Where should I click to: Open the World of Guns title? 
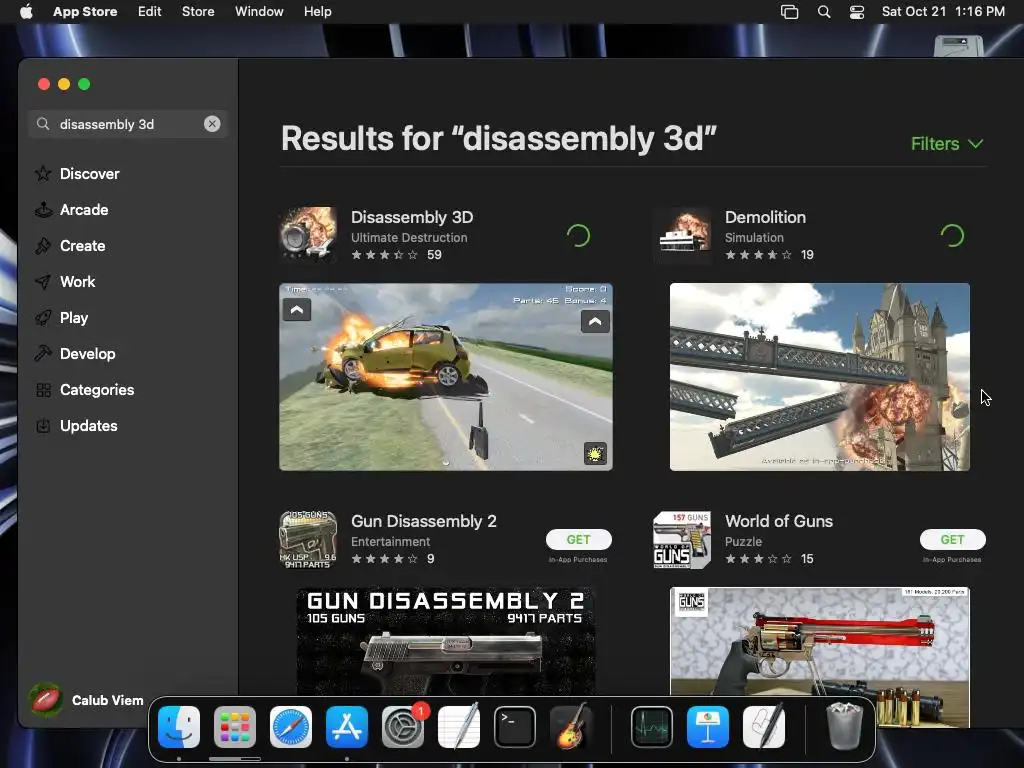click(779, 521)
